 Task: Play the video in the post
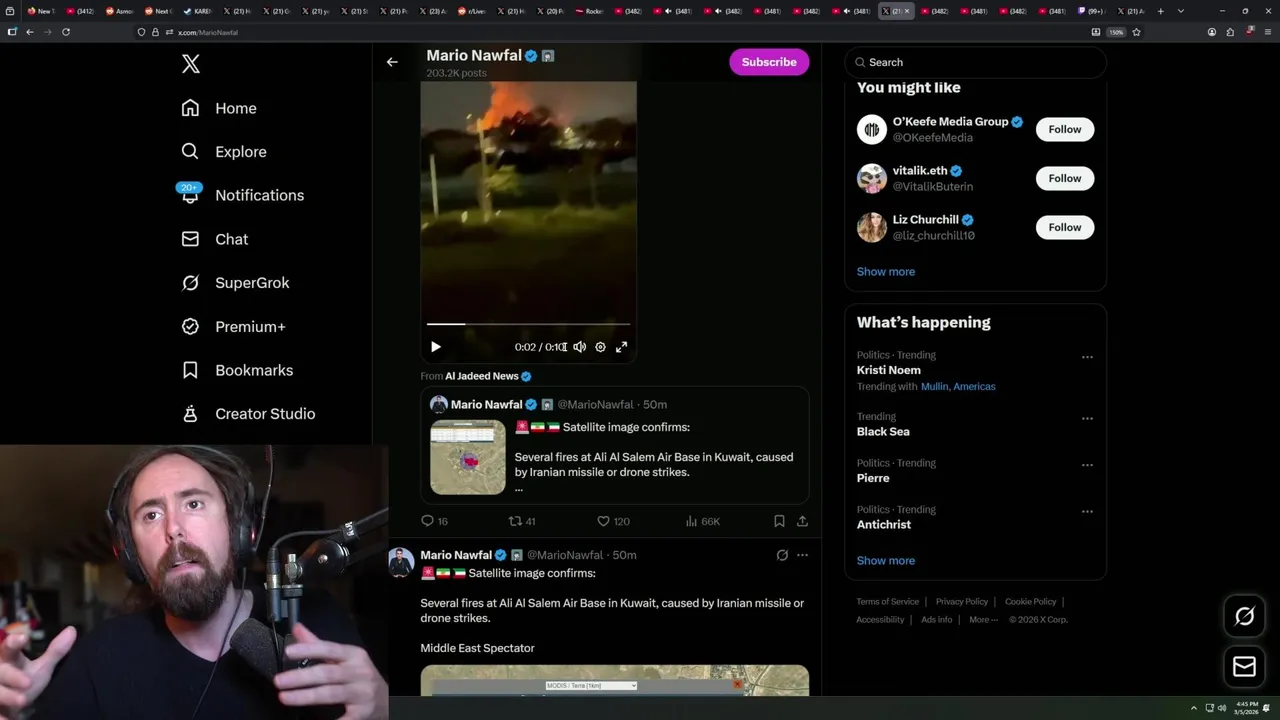pos(435,347)
